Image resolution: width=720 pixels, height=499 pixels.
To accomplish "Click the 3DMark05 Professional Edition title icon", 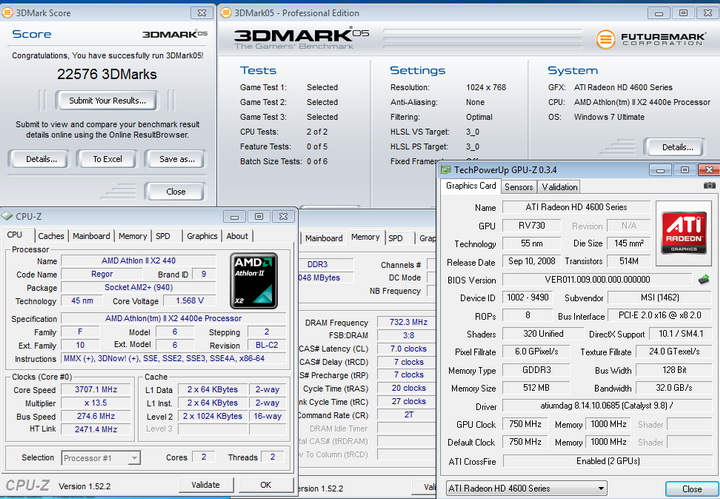I will tap(226, 12).
